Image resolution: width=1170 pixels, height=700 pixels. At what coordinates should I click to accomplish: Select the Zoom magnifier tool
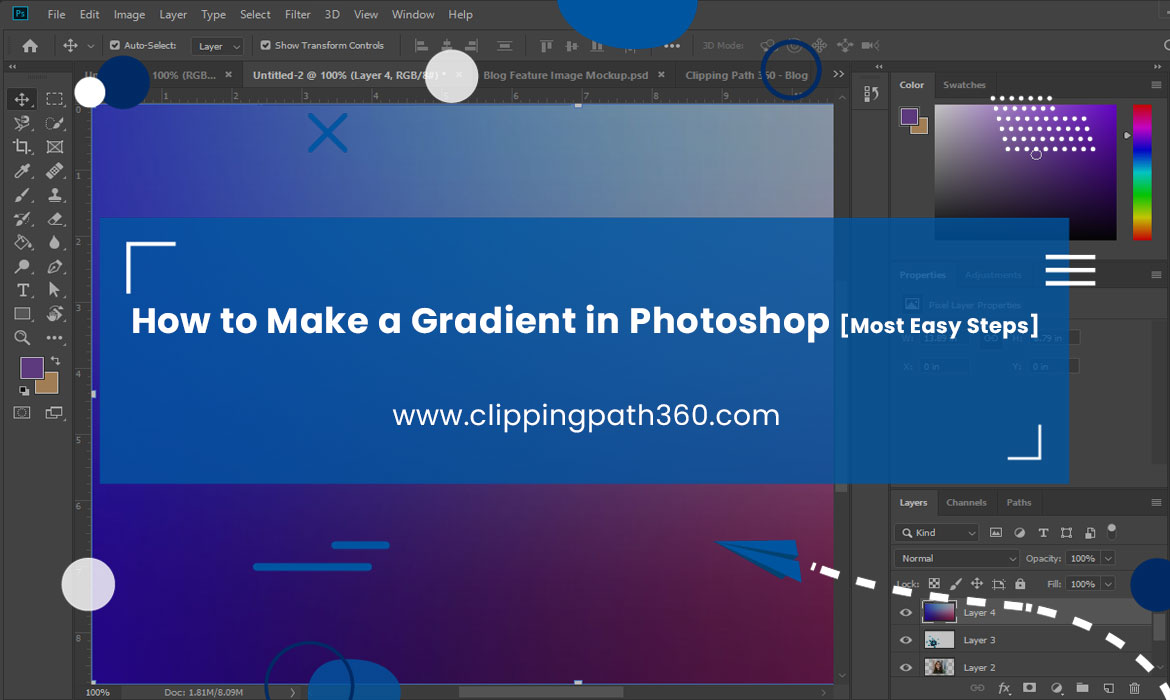pos(22,338)
